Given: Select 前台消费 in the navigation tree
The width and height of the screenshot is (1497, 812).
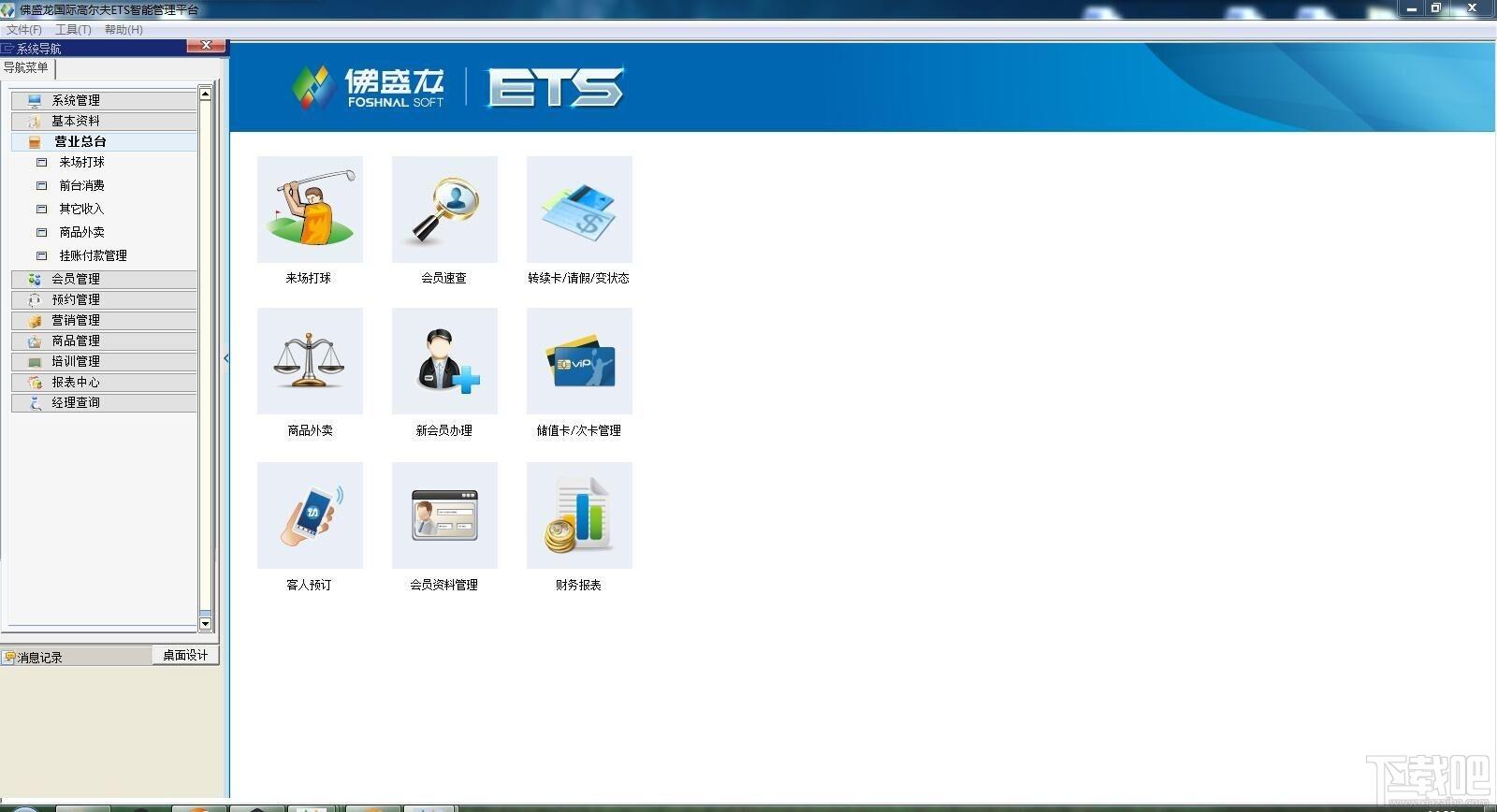Looking at the screenshot, I should pyautogui.click(x=81, y=185).
